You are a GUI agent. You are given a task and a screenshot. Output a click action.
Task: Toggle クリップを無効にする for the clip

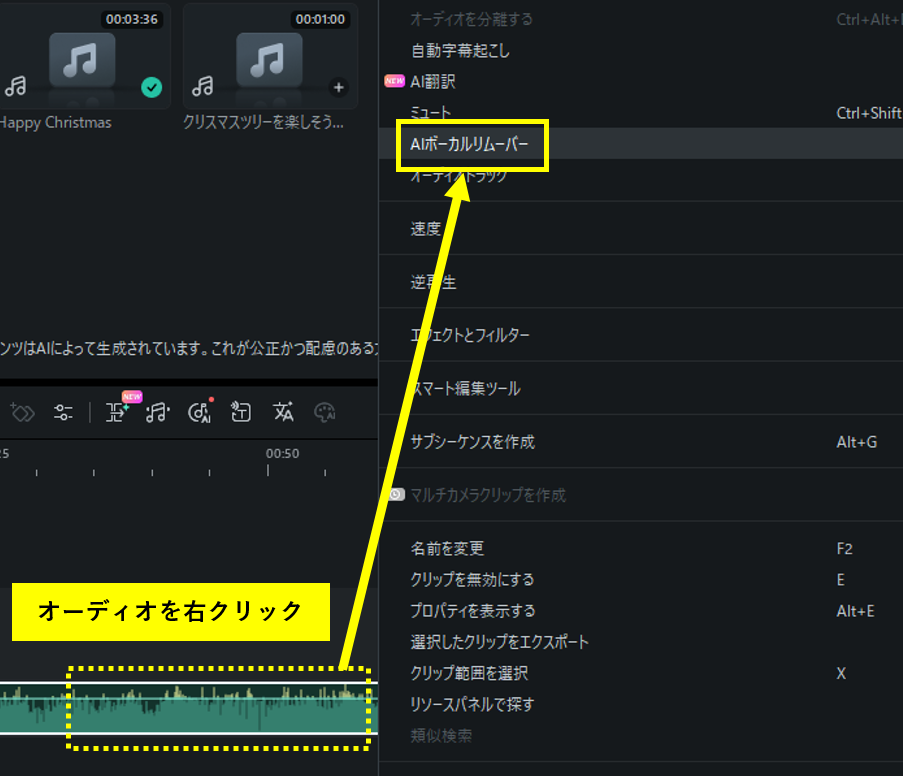472,579
